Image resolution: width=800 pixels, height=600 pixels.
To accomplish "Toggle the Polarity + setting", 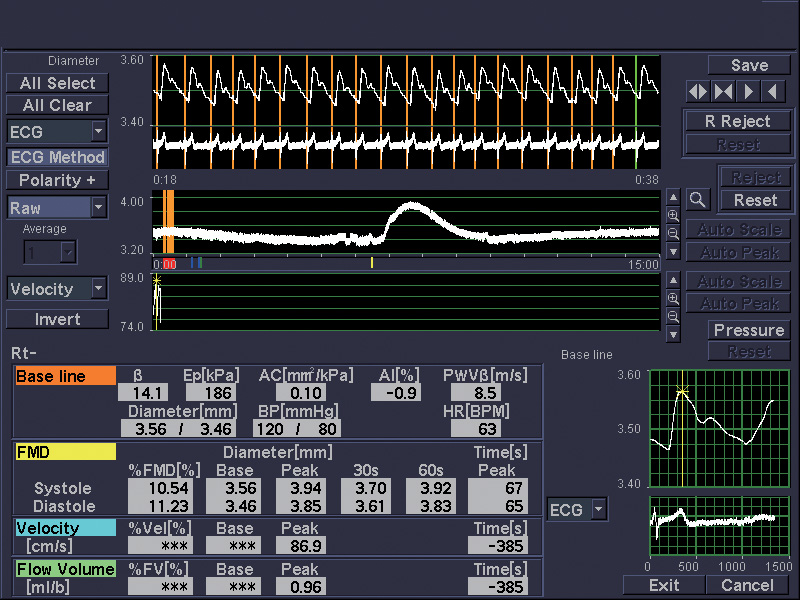I will (x=57, y=180).
